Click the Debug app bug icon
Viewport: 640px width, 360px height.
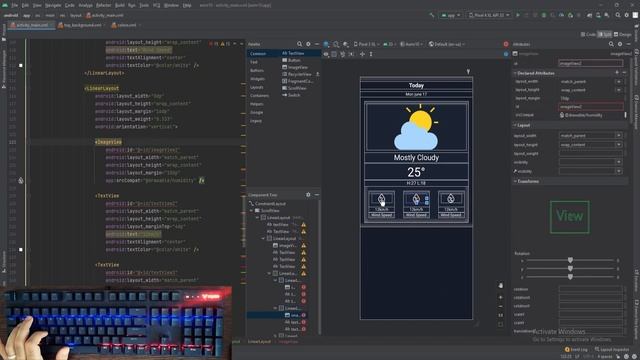[x=544, y=15]
